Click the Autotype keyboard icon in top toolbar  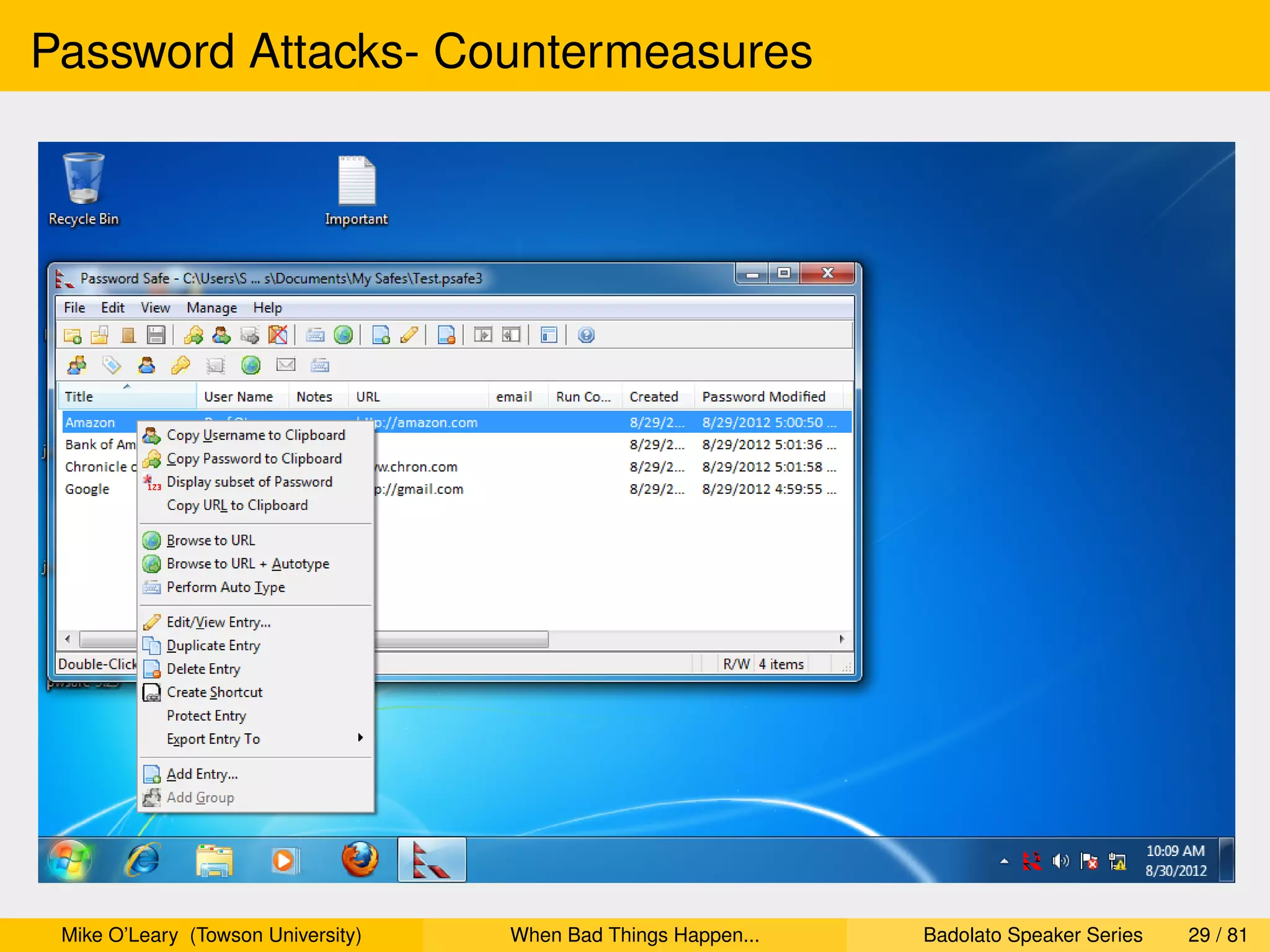315,335
